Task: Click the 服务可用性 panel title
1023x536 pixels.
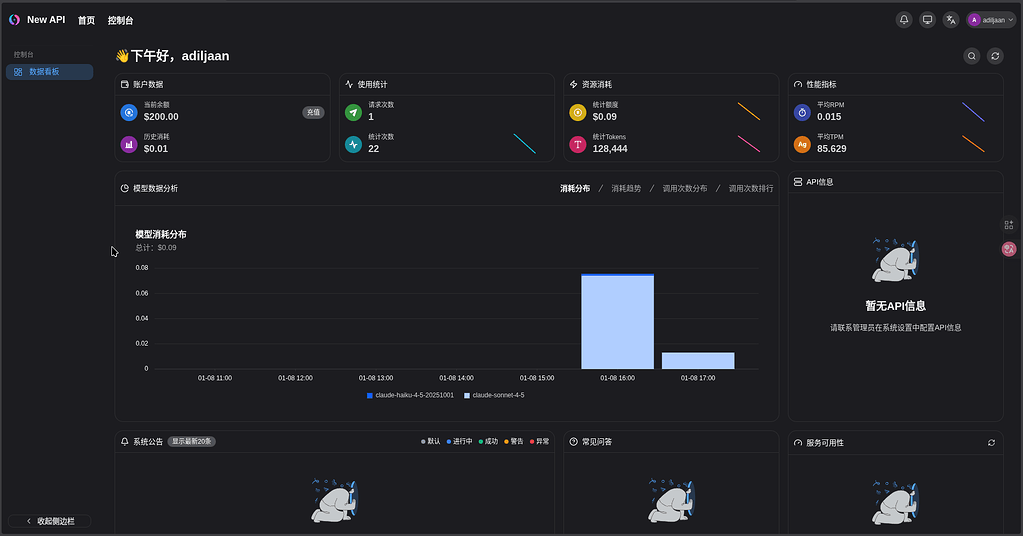Action: 825,443
